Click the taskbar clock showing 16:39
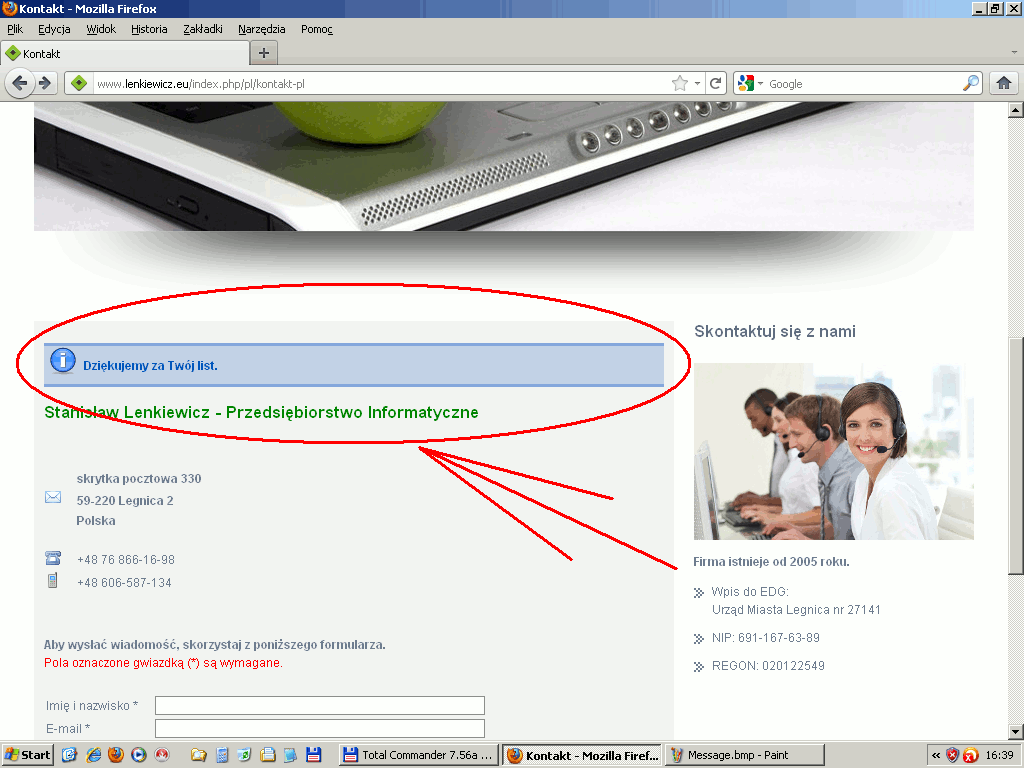 1000,755
